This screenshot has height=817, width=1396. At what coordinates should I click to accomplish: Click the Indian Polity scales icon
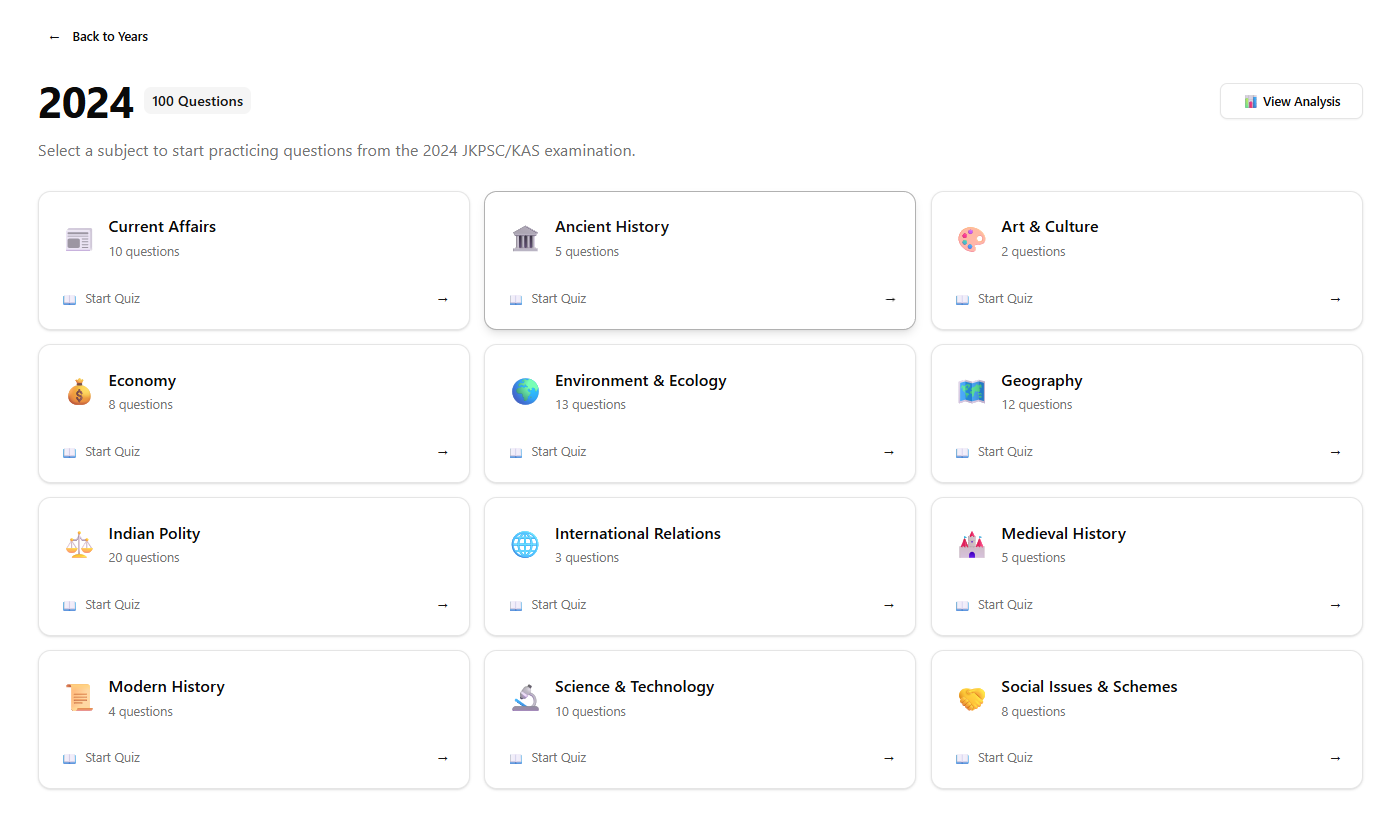79,545
